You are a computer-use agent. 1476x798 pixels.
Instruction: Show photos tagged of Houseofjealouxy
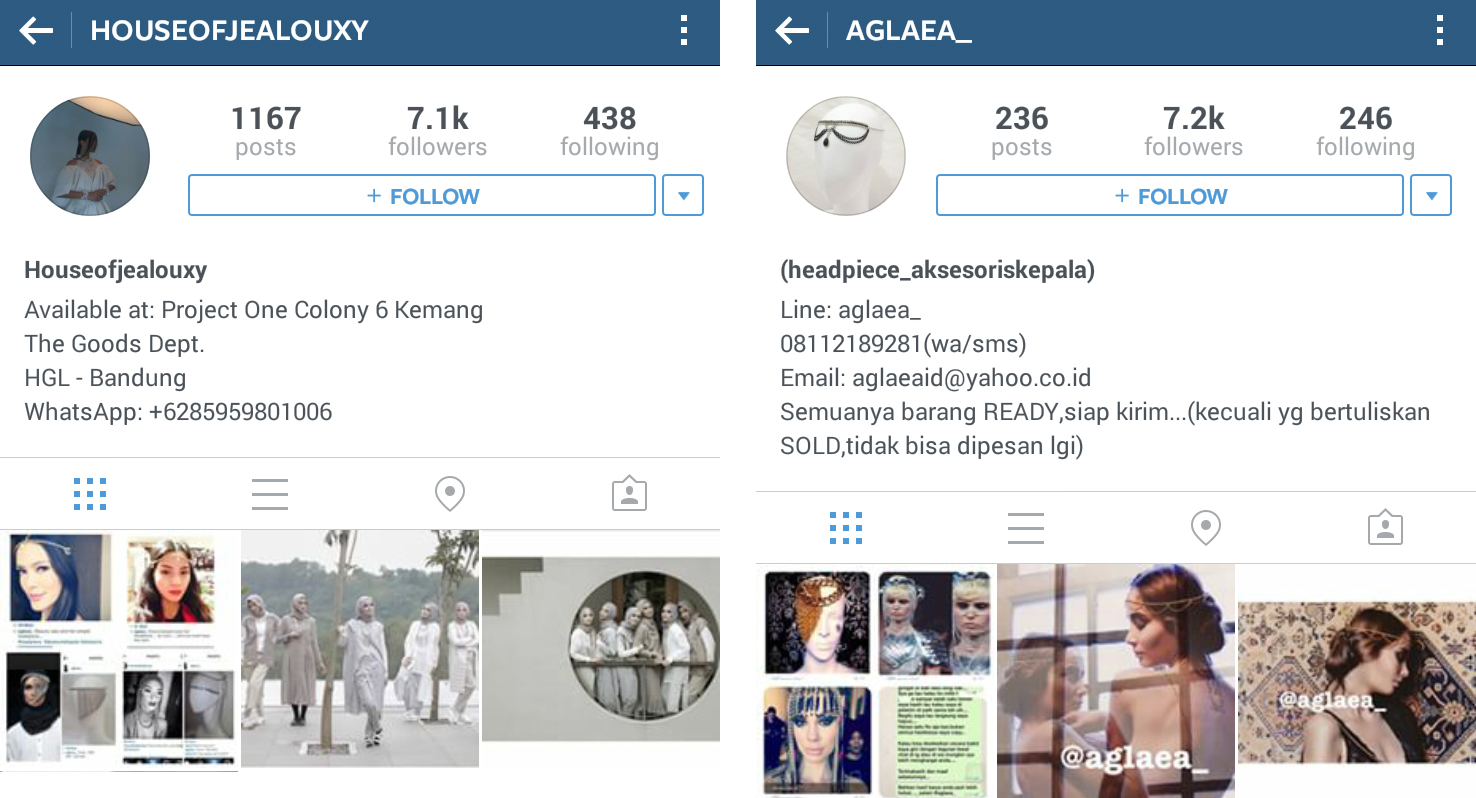pos(630,494)
